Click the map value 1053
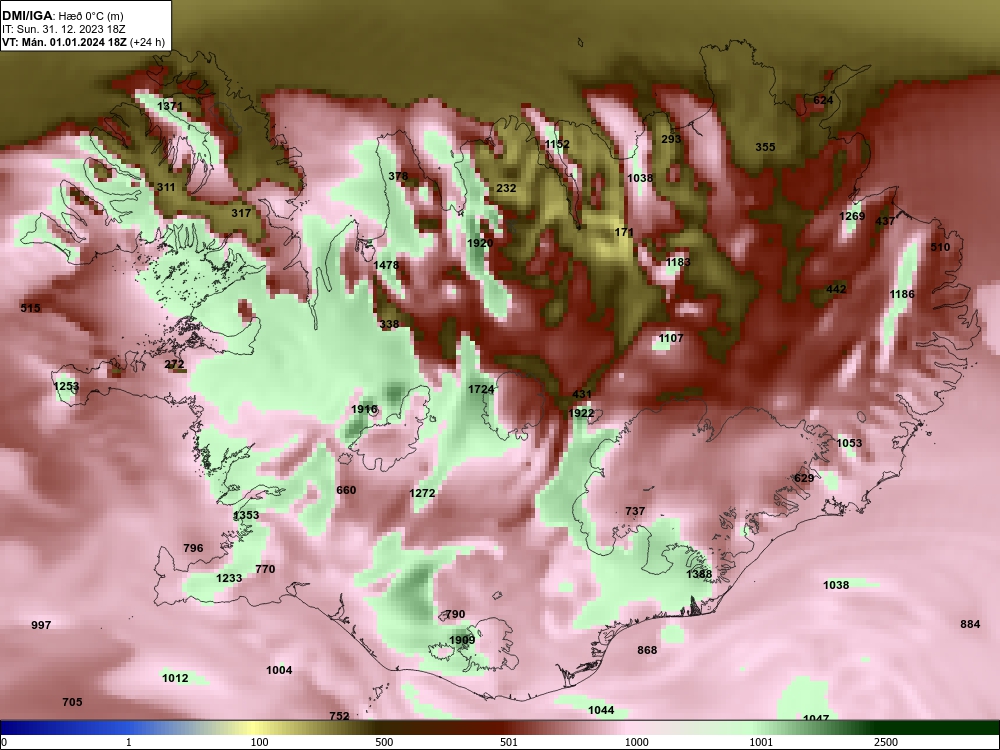Image resolution: width=1000 pixels, height=750 pixels. click(849, 443)
